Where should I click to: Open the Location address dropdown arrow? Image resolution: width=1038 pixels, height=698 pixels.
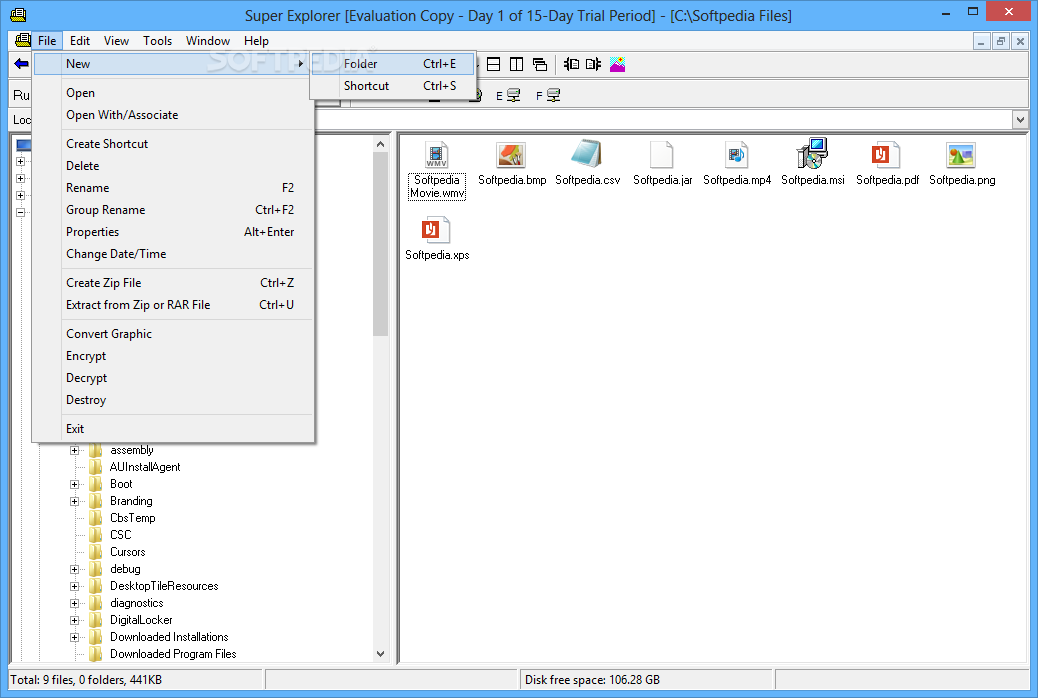click(1019, 120)
